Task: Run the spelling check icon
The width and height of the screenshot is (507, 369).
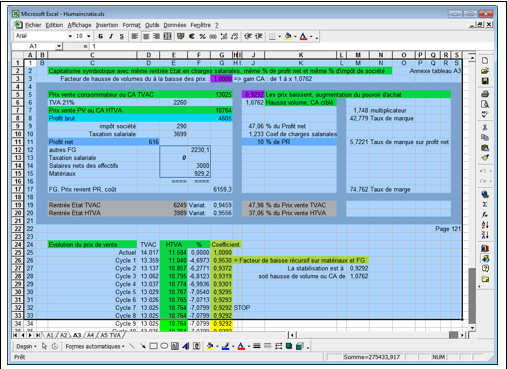Action: [485, 115]
